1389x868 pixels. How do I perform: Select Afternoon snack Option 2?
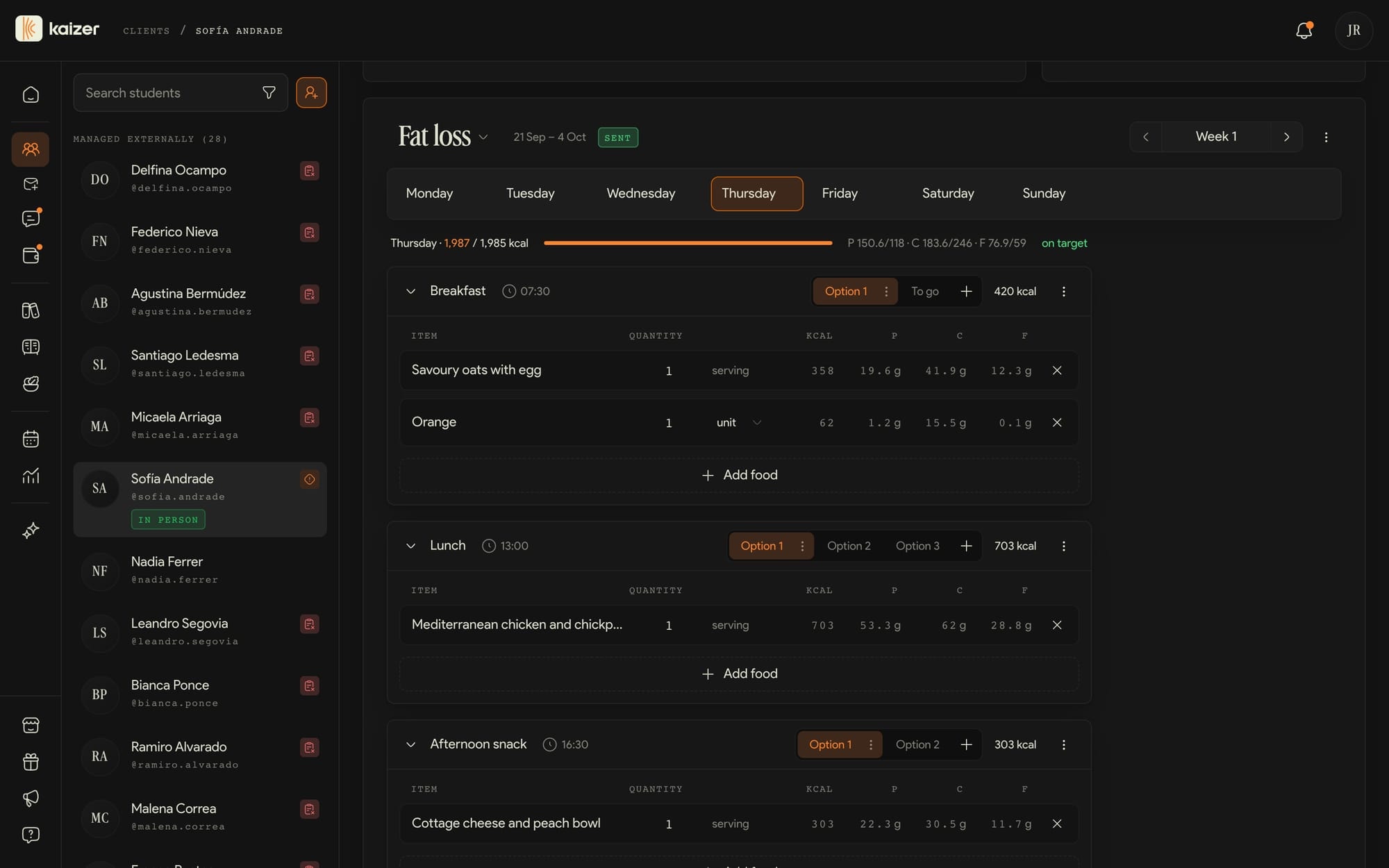(x=917, y=744)
